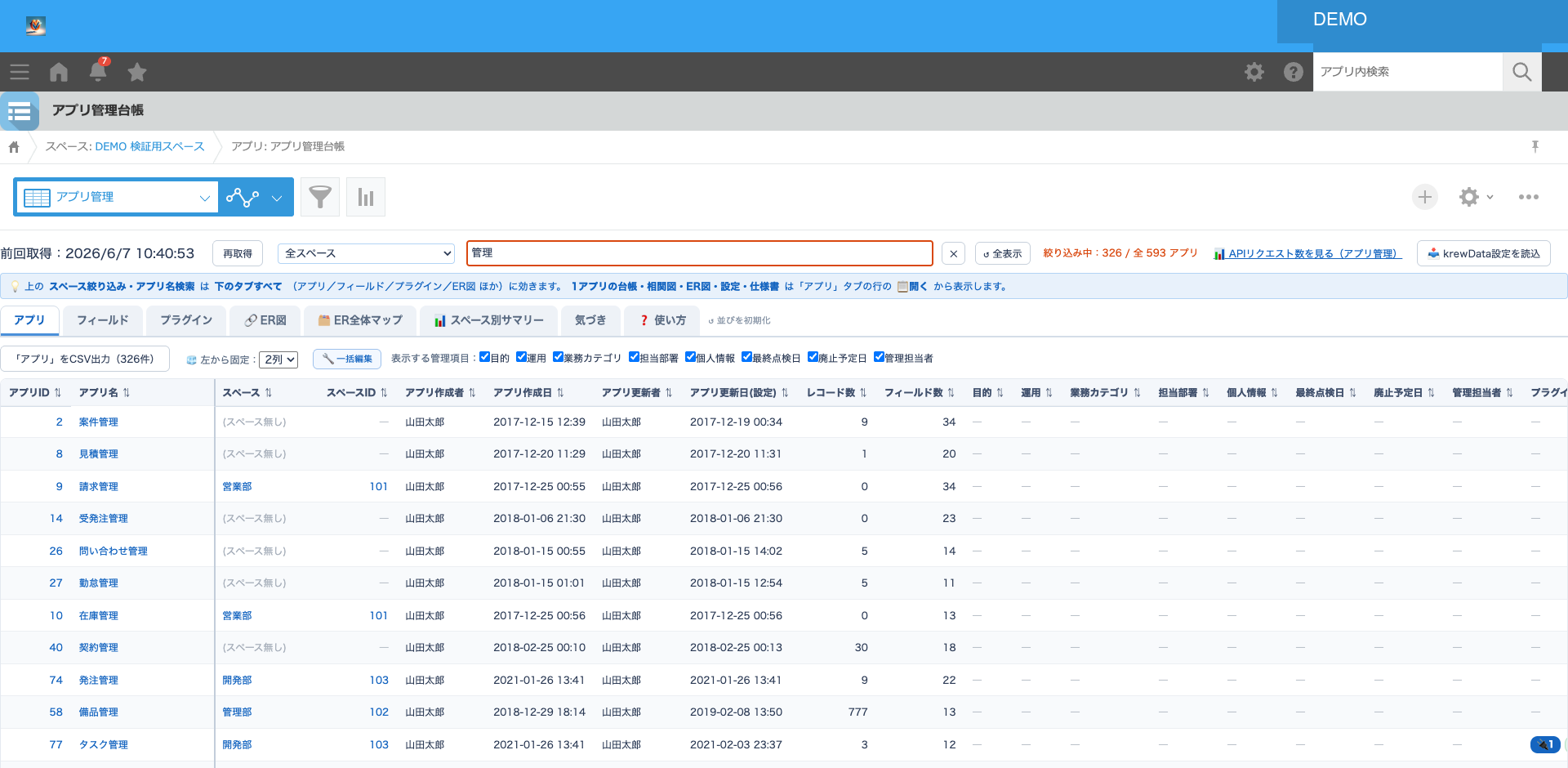Click the 再取得 button

click(x=238, y=253)
